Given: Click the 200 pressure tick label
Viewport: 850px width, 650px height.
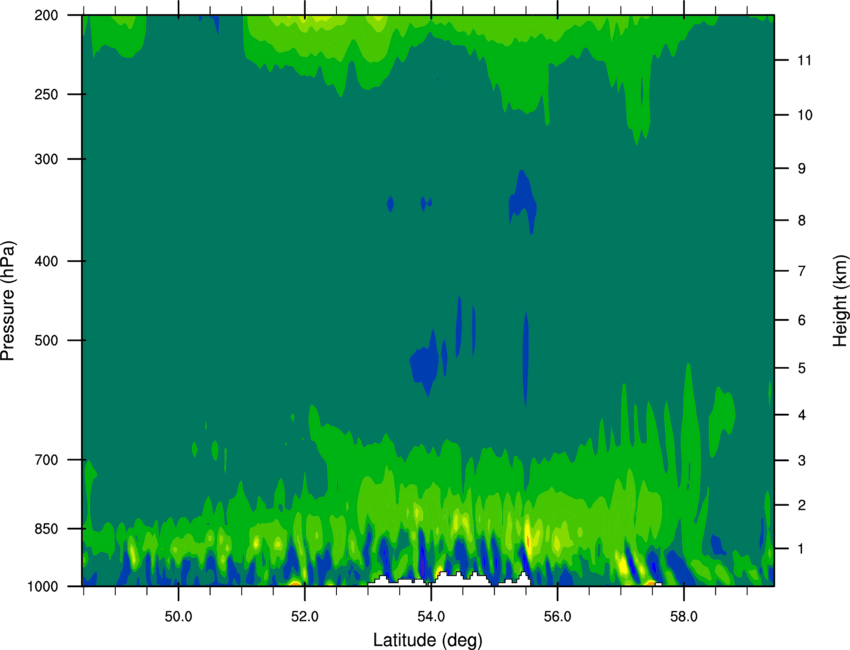Looking at the screenshot, I should coord(47,16).
